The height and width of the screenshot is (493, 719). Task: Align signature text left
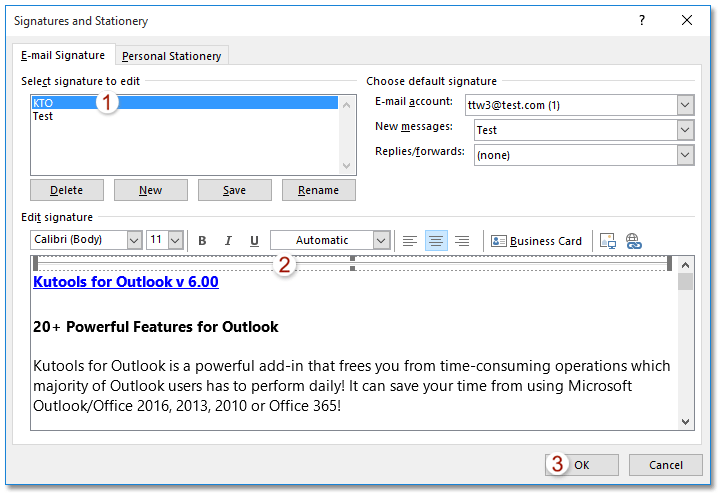[409, 240]
